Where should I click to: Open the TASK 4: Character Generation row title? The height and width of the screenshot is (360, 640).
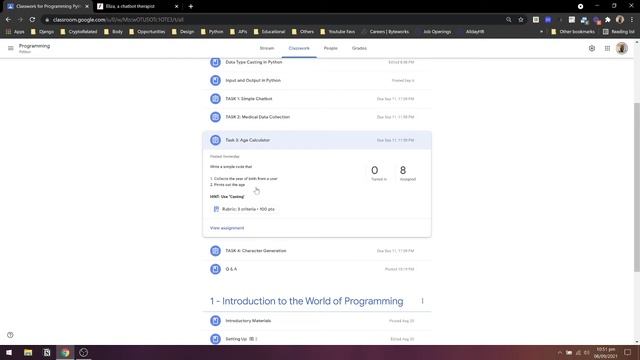(x=256, y=251)
